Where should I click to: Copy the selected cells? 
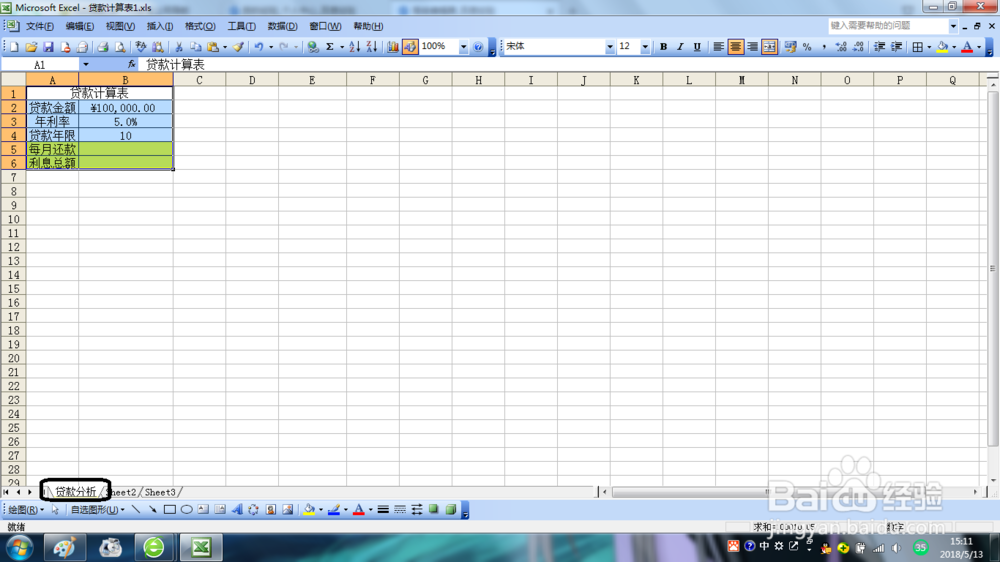pyautogui.click(x=196, y=47)
